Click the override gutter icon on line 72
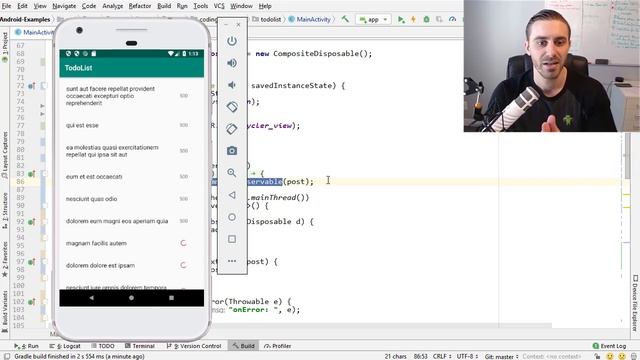Viewport: 640px width, 360px height. [31, 86]
